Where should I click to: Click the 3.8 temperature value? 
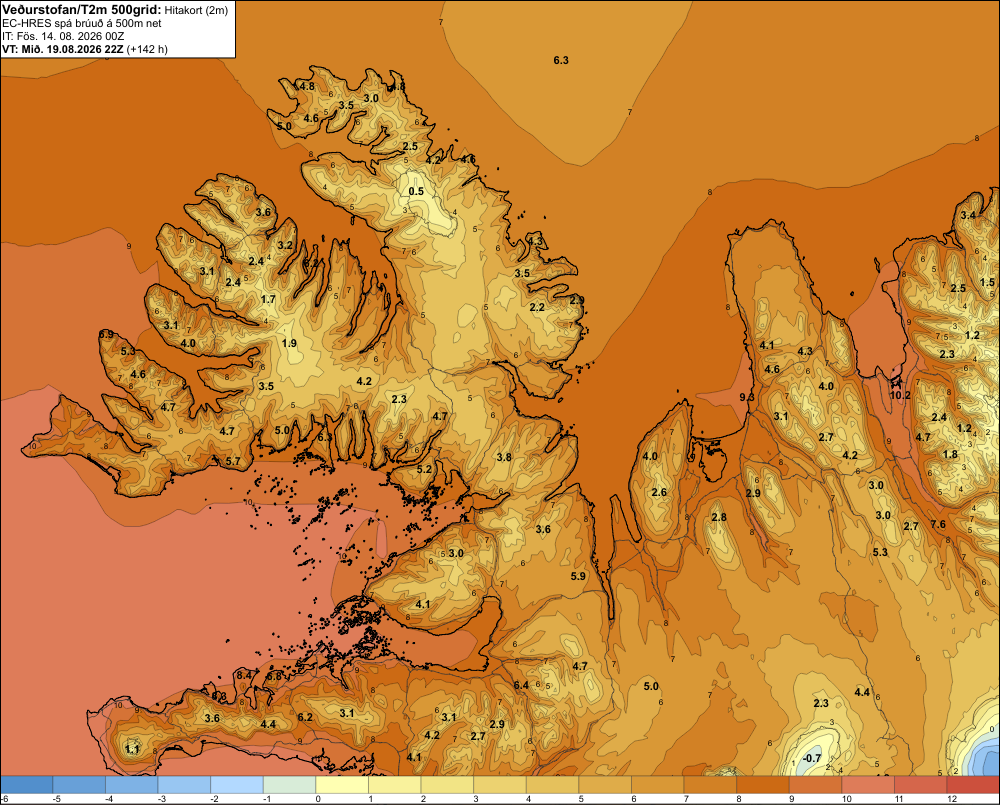click(x=504, y=457)
